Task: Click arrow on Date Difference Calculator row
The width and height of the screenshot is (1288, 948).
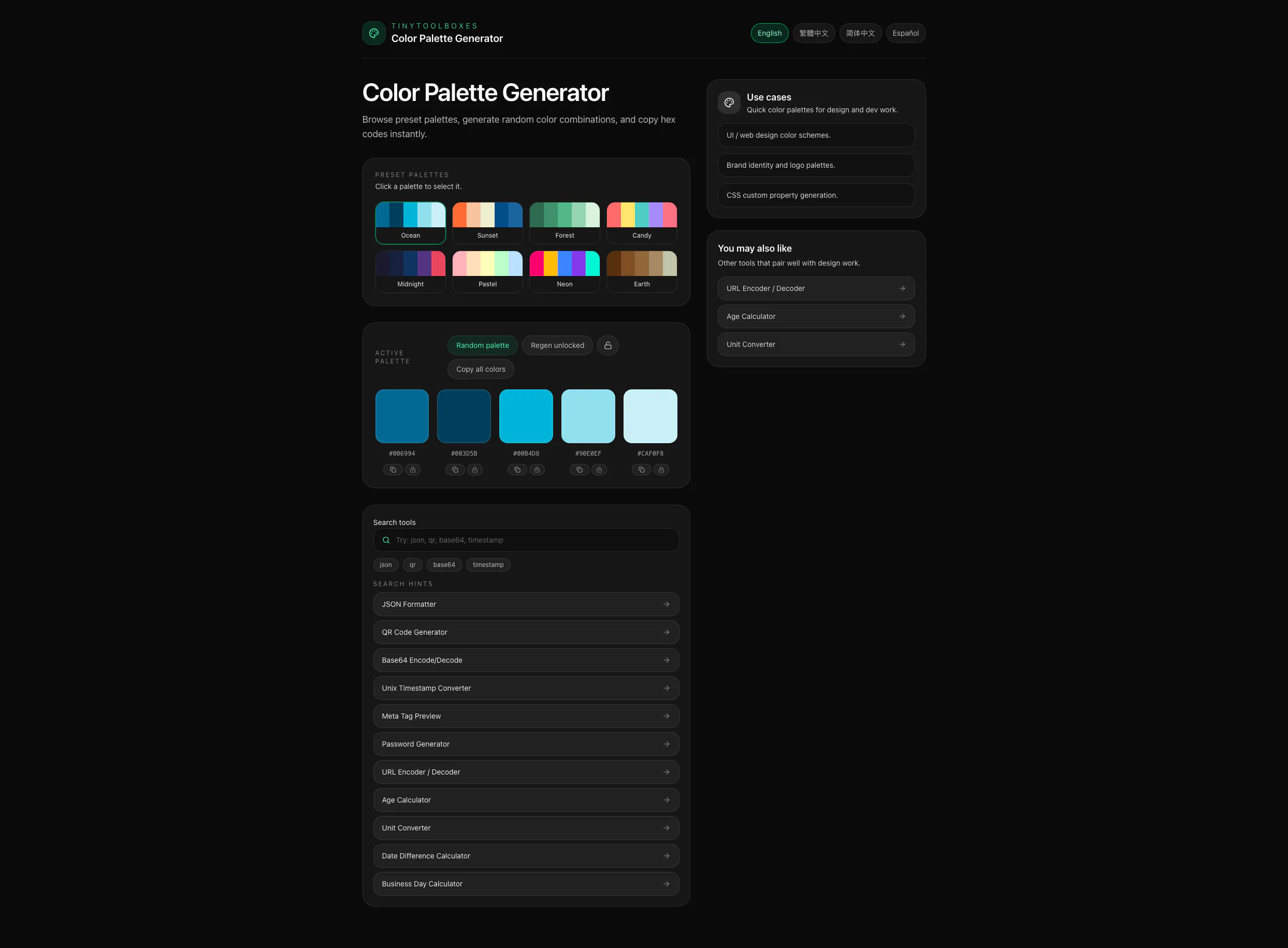Action: [x=667, y=856]
